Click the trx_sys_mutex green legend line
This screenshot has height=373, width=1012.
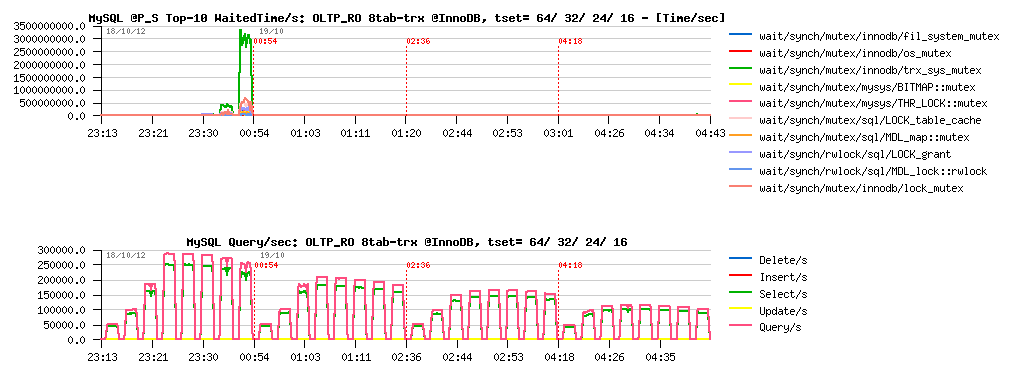pos(740,69)
